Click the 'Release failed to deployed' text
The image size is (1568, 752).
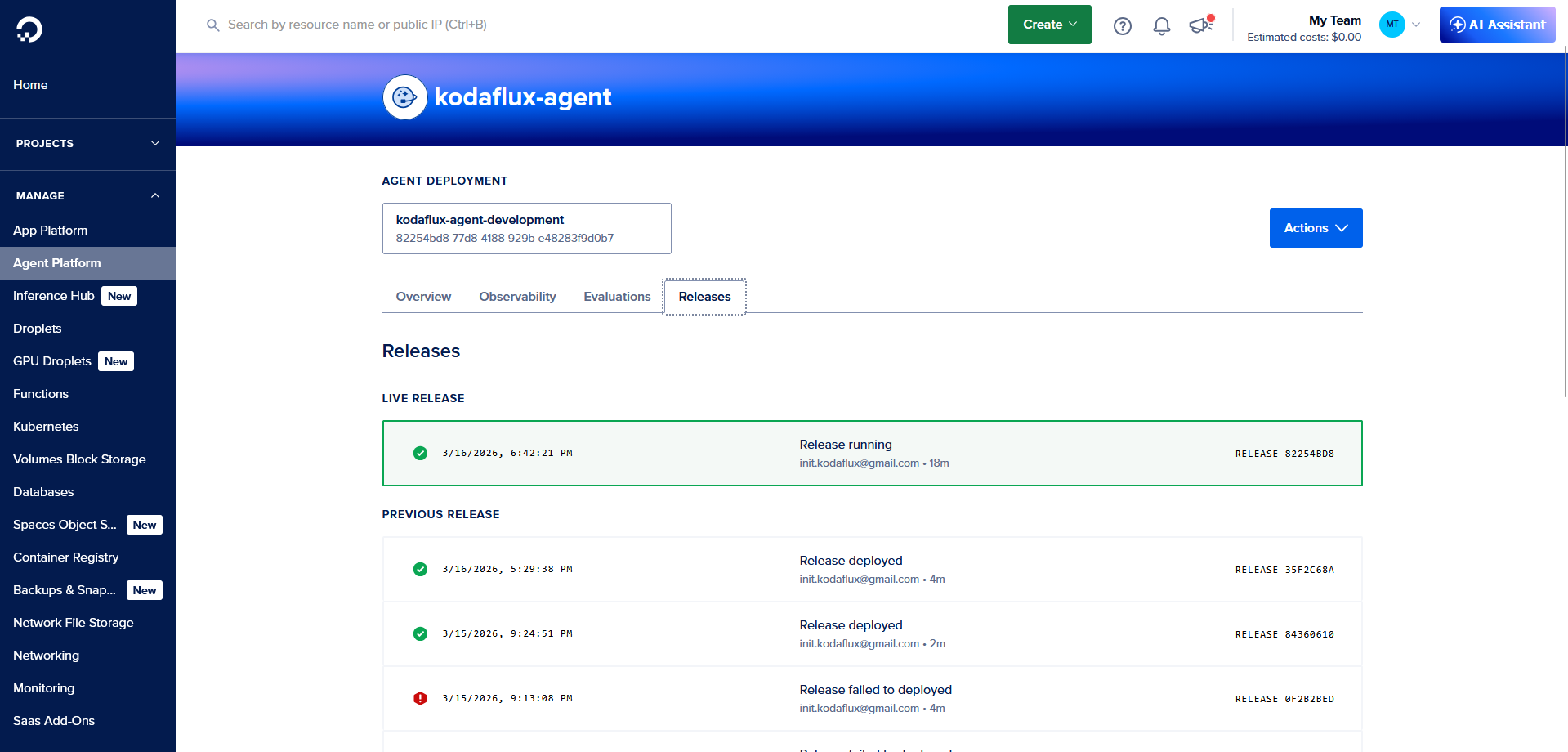click(x=876, y=690)
